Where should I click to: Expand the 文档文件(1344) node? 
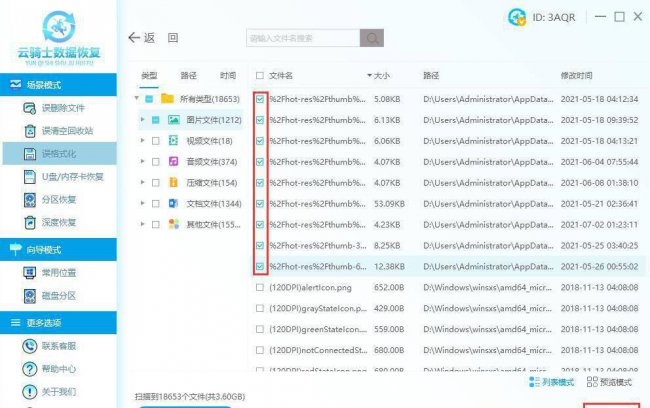(142, 203)
